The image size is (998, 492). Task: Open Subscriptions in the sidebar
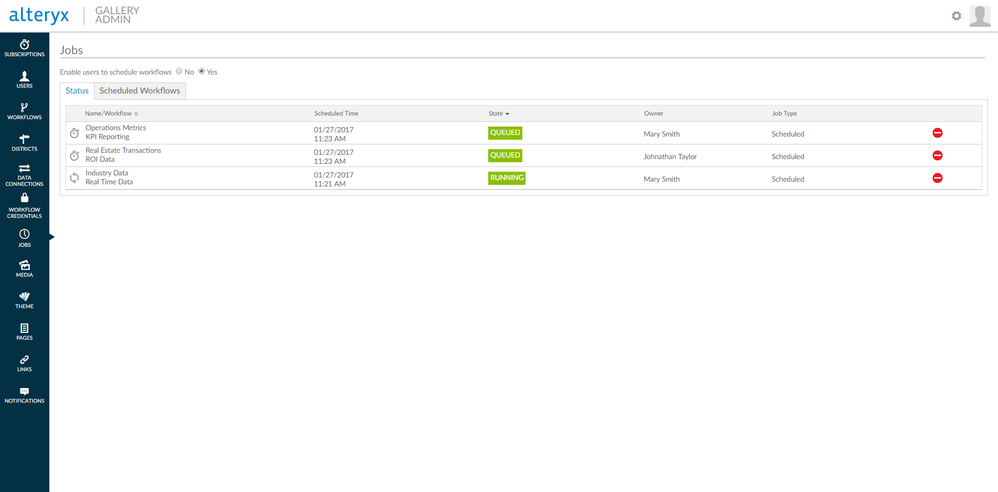pyautogui.click(x=24, y=48)
